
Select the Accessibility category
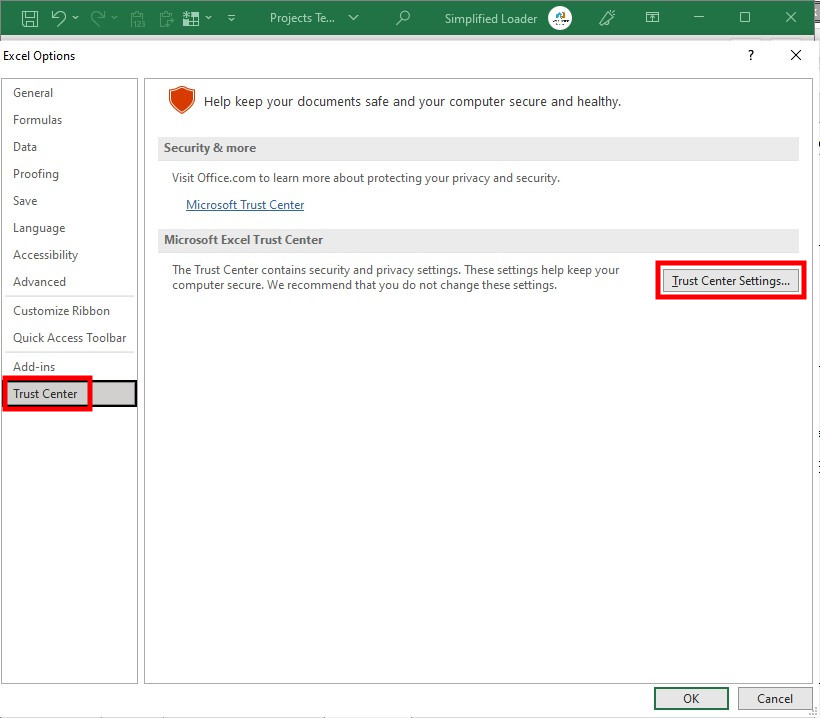47,254
